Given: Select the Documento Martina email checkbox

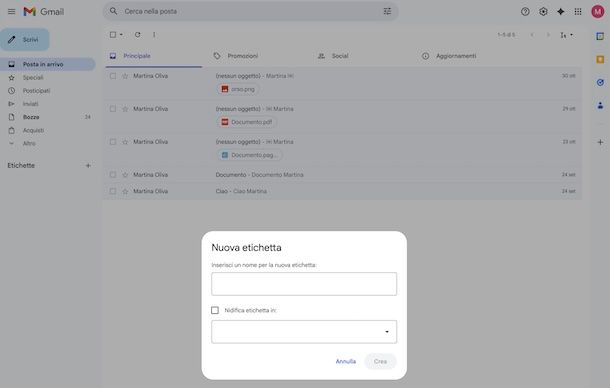Looking at the screenshot, I should [x=113, y=175].
